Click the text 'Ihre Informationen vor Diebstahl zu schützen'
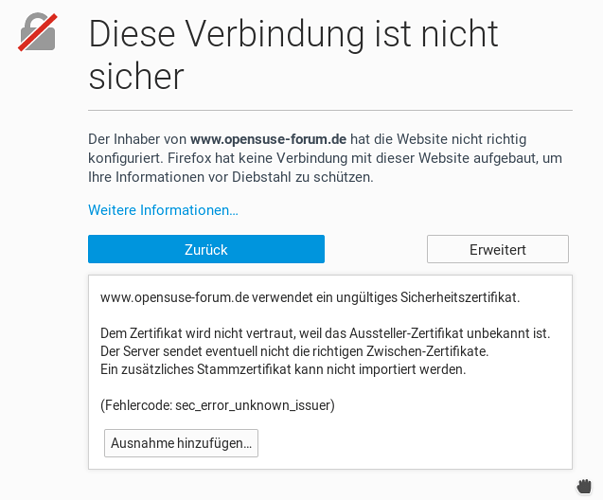Image resolution: width=603 pixels, height=500 pixels. coord(231,177)
